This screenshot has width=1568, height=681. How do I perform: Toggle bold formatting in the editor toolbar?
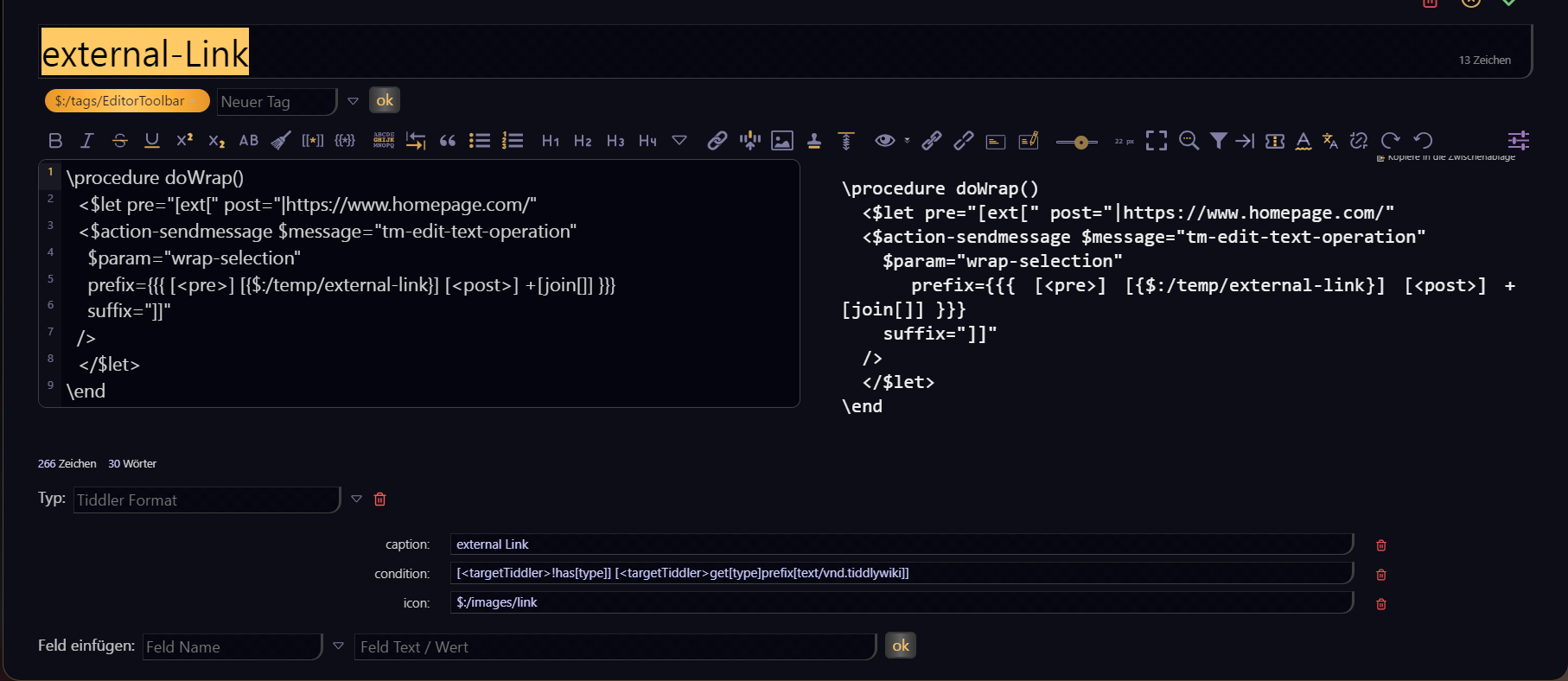[55, 141]
